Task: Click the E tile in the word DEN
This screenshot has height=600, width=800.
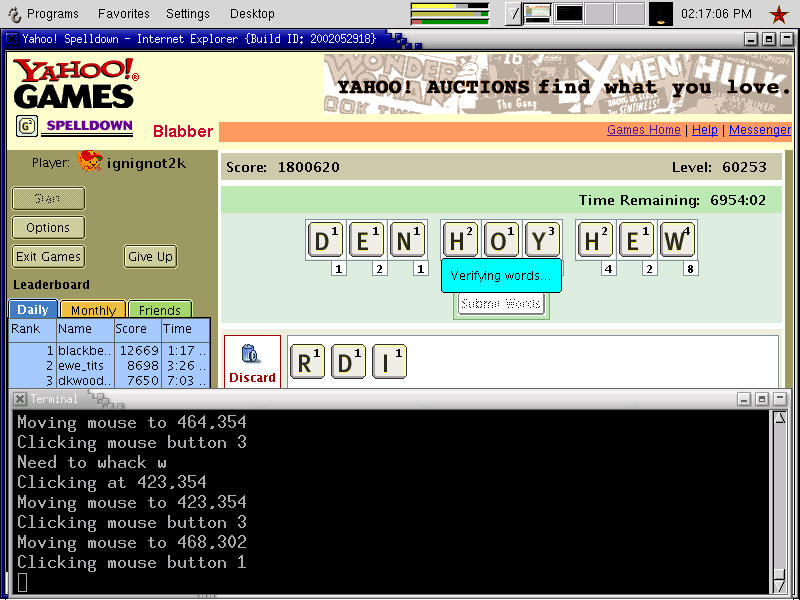Action: point(366,240)
